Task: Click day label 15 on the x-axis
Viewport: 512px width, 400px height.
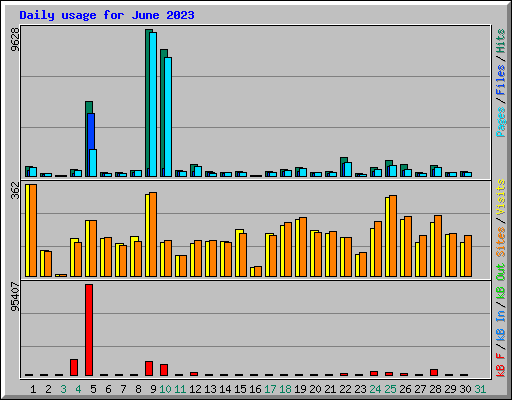Action: (x=240, y=389)
